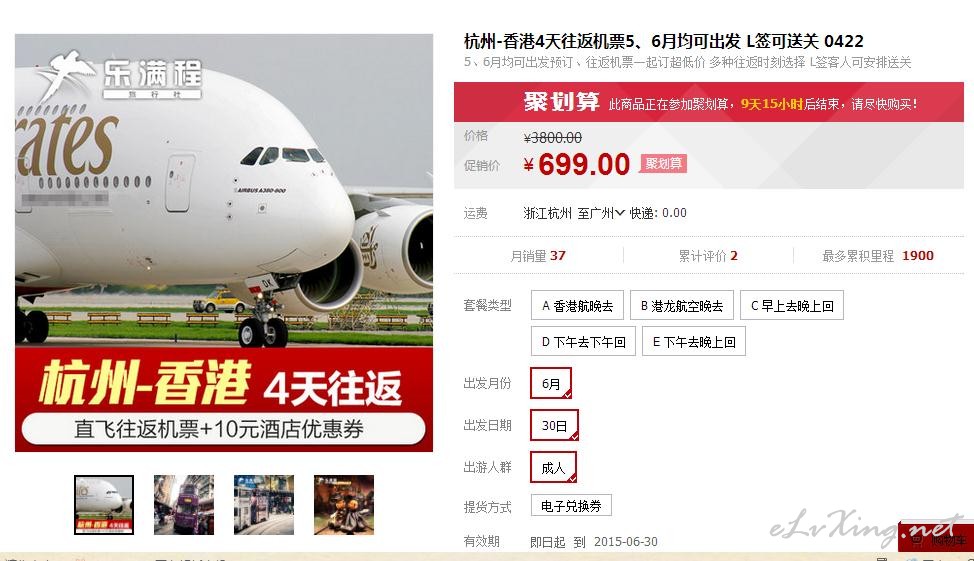Choose package C 早上去晚上回
Viewport: 974px width, 561px height.
coord(792,305)
